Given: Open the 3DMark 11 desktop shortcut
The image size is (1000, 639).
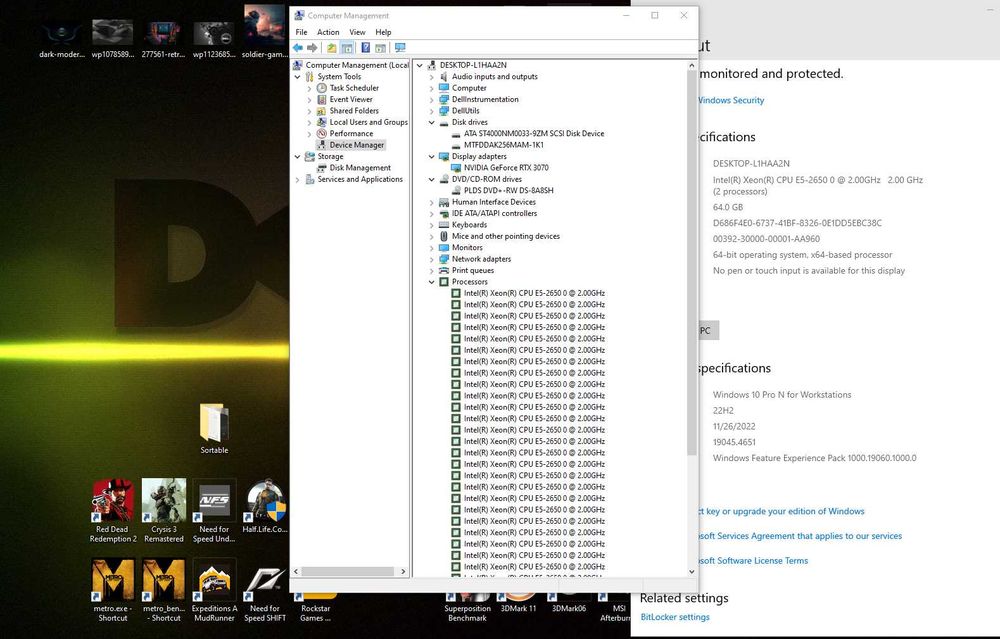Looking at the screenshot, I should (x=518, y=604).
